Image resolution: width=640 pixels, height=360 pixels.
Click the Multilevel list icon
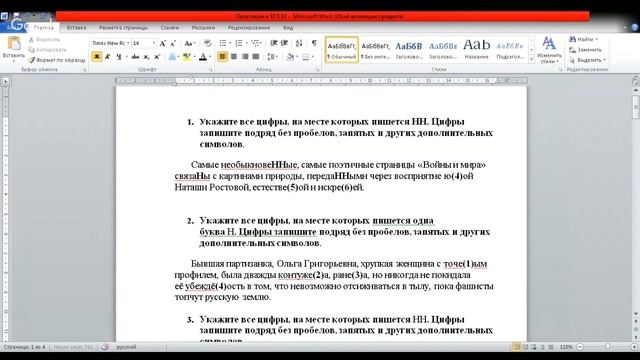click(256, 43)
